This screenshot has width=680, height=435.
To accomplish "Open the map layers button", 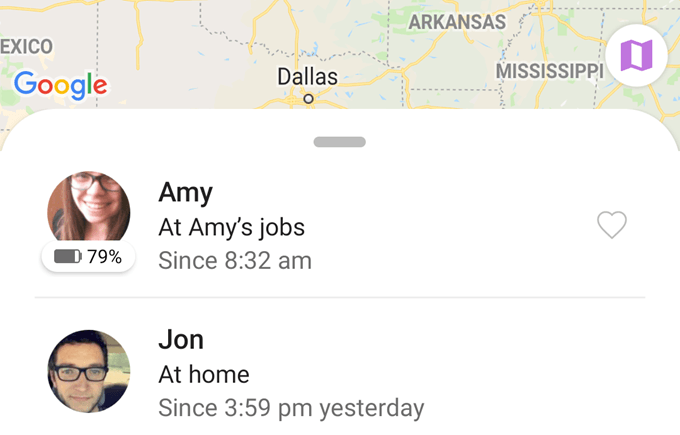I will point(636,54).
